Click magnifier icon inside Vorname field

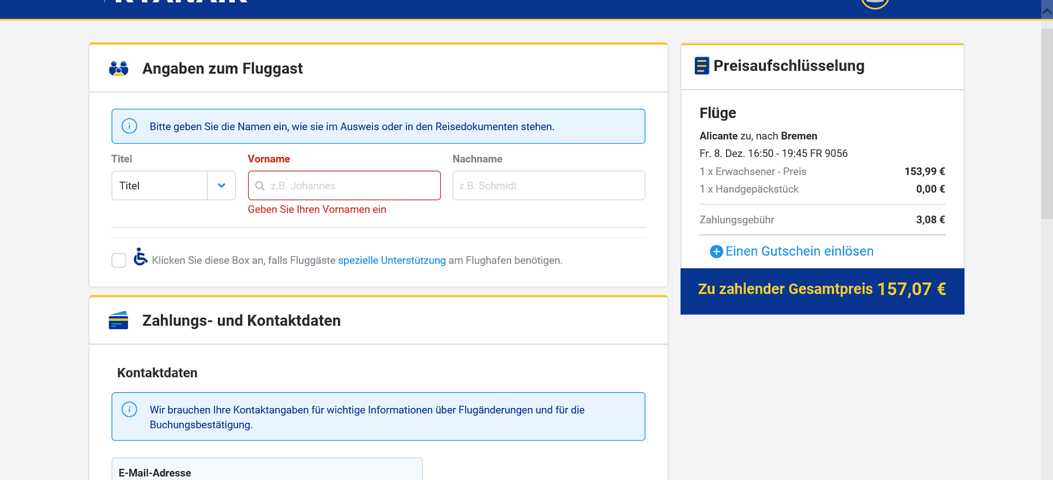click(x=260, y=186)
